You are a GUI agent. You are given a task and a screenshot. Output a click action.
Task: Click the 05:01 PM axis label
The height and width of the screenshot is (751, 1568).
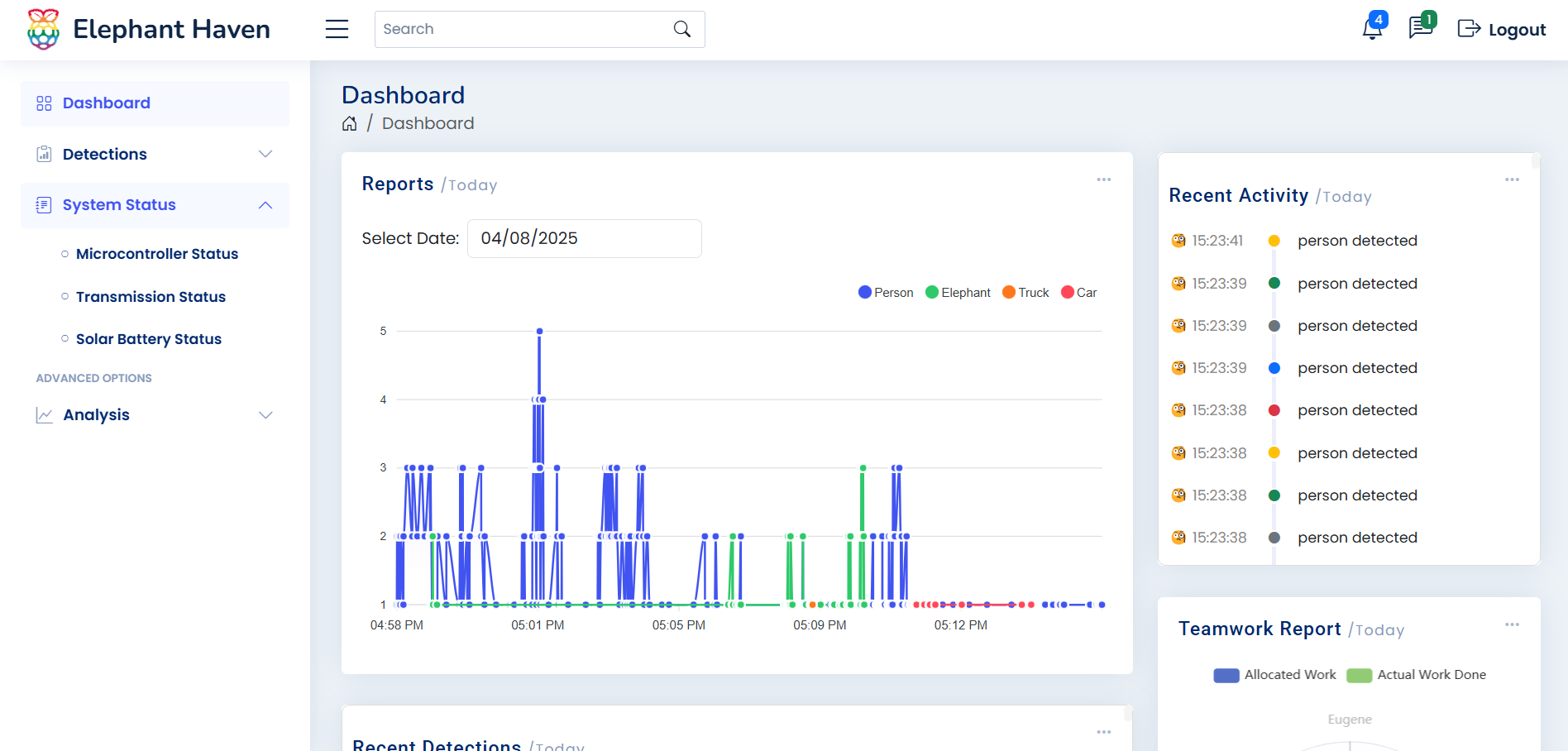click(538, 625)
